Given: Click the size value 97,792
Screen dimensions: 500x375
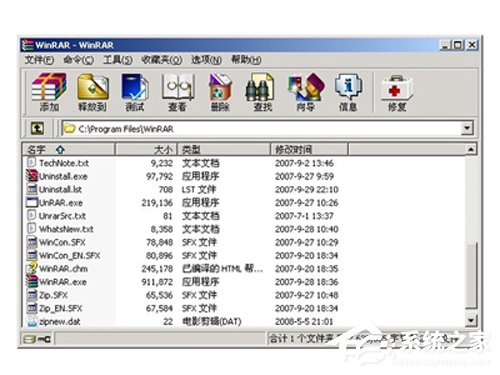Looking at the screenshot, I should coord(159,176).
